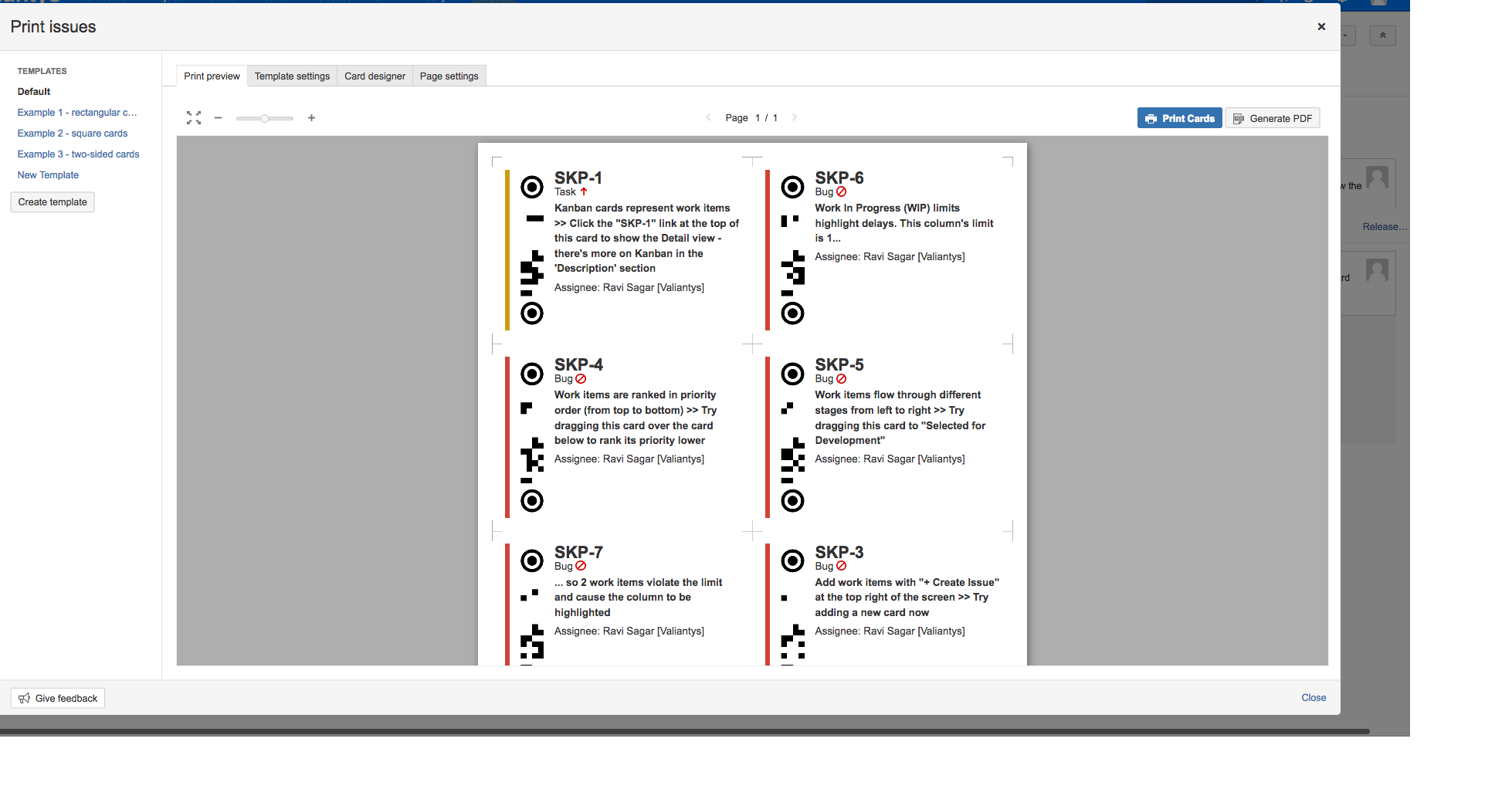Click the SKP-4 card title
Image resolution: width=1512 pixels, height=806 pixels.
pos(578,364)
